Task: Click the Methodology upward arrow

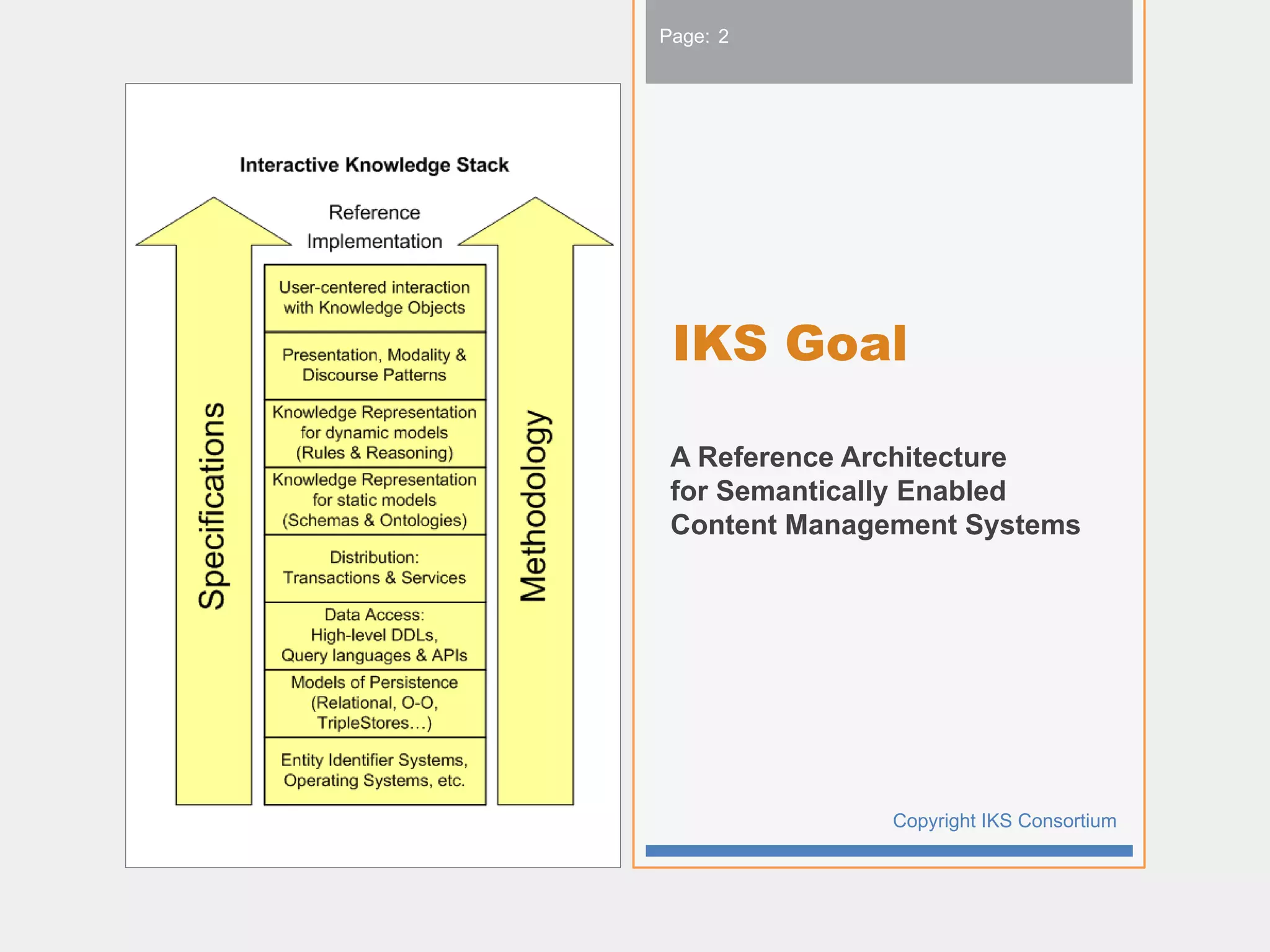Action: pyautogui.click(x=535, y=505)
